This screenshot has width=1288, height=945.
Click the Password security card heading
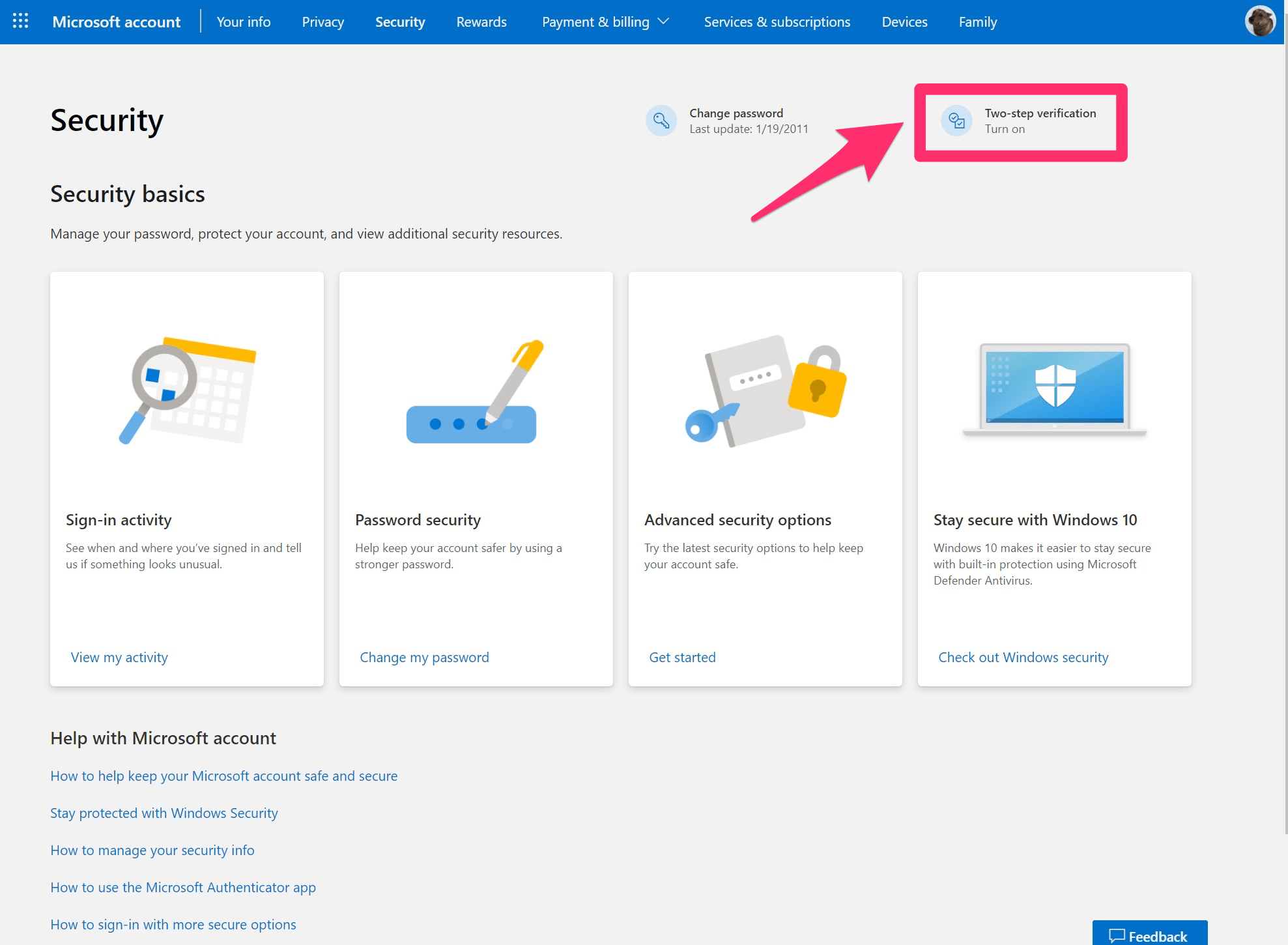(x=418, y=519)
